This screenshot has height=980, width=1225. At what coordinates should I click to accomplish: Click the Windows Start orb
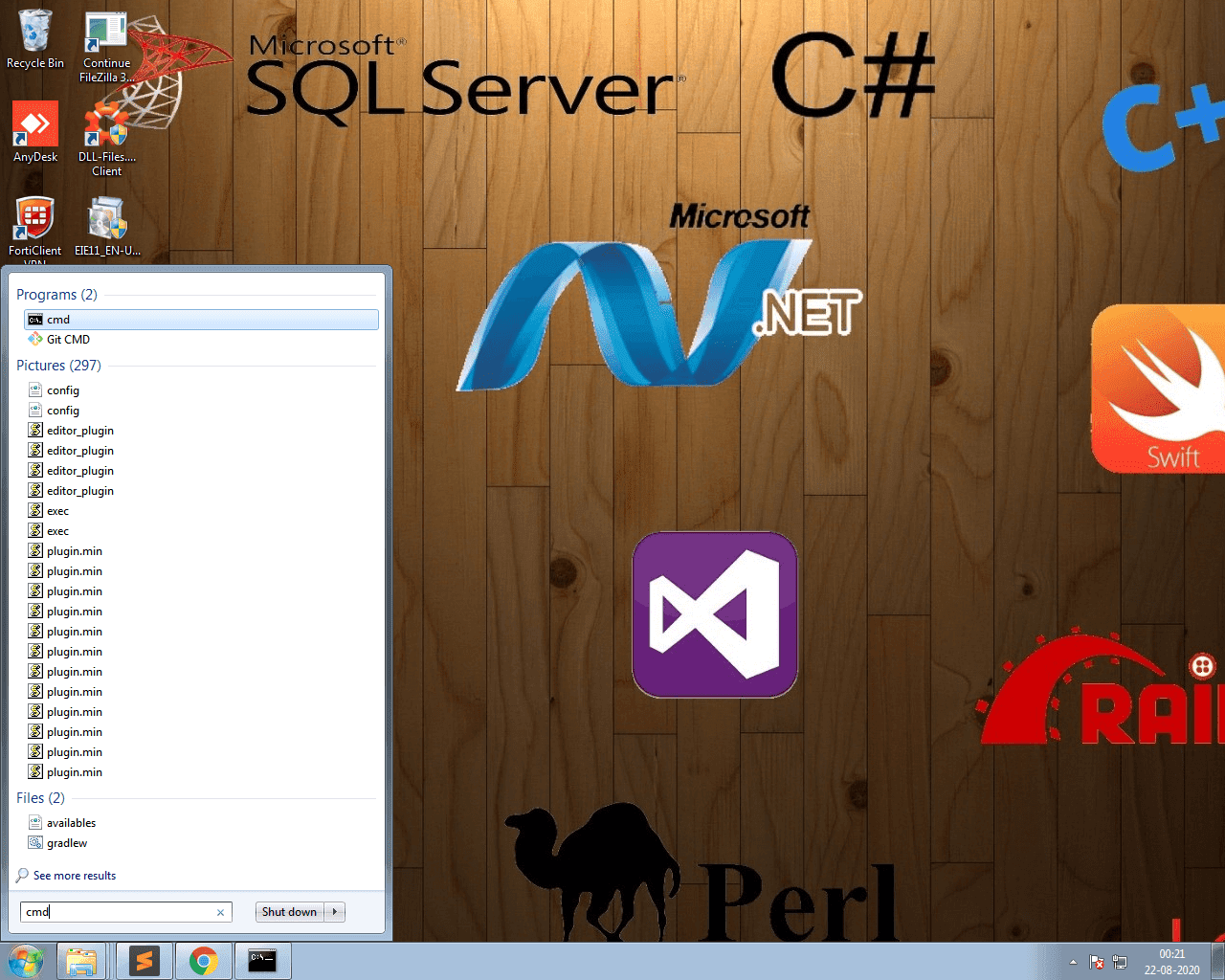pyautogui.click(x=26, y=961)
